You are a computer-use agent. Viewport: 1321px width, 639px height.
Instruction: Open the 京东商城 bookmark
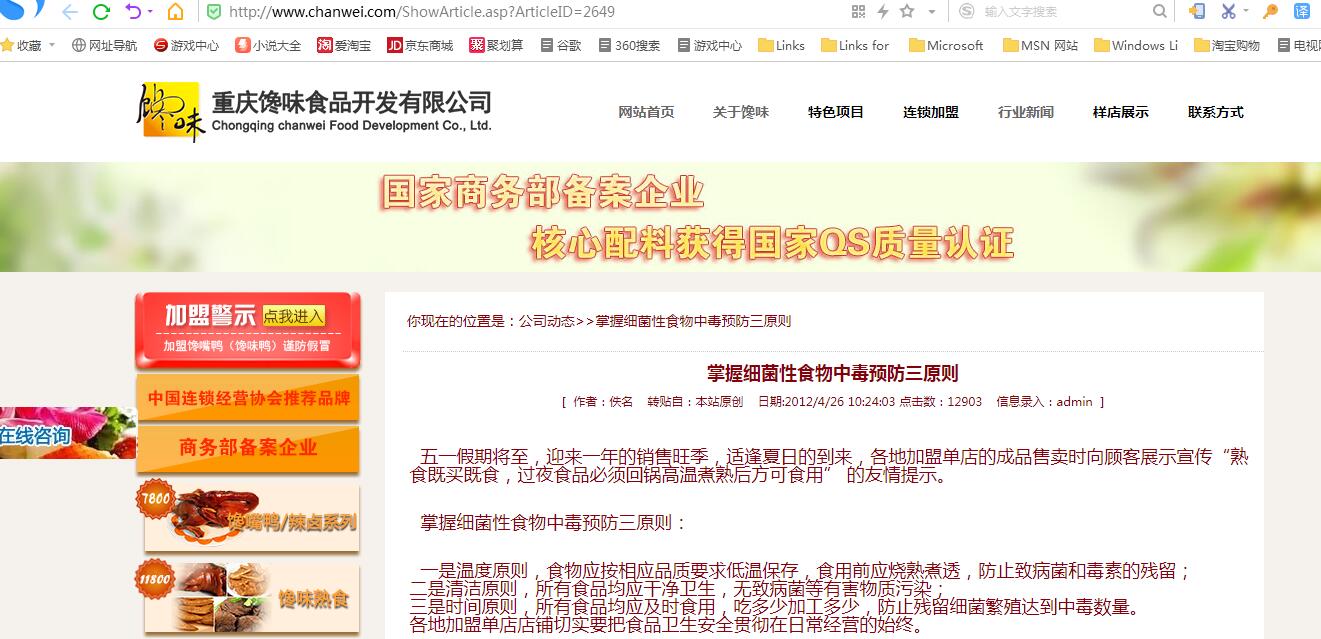(x=420, y=45)
